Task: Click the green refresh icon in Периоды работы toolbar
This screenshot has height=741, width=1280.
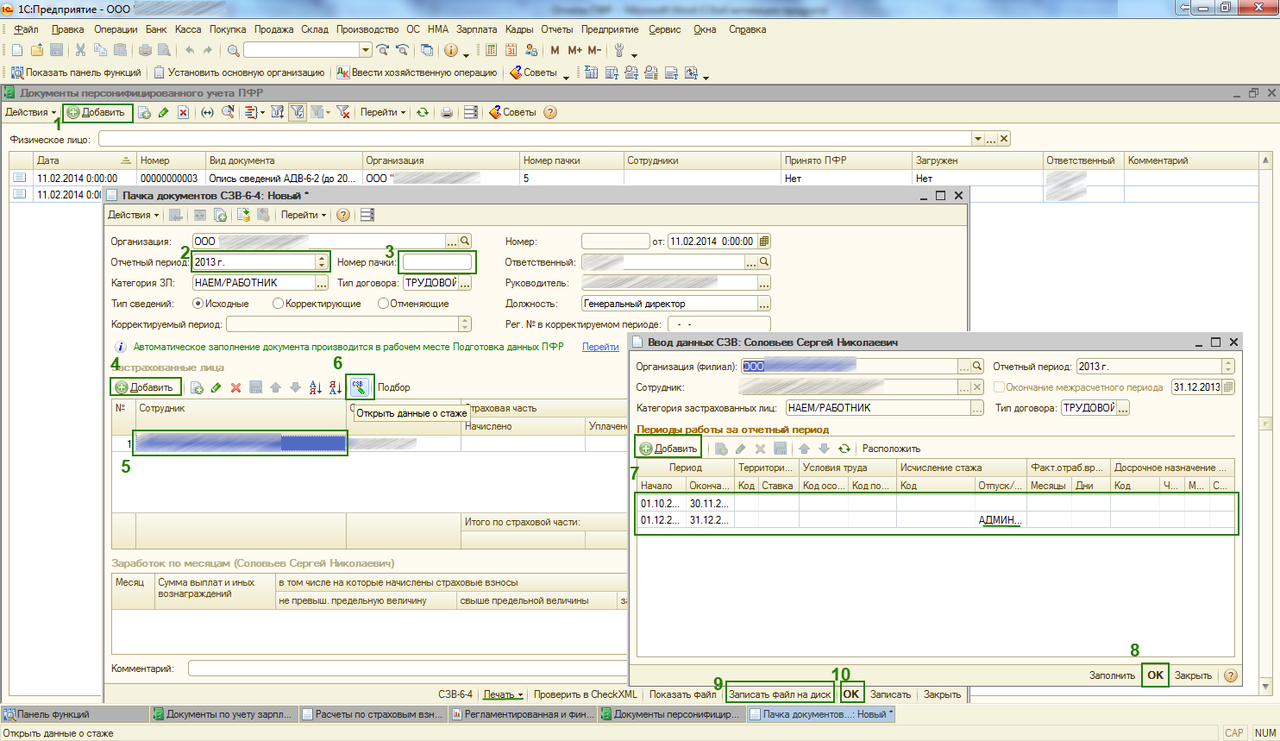Action: (x=845, y=449)
